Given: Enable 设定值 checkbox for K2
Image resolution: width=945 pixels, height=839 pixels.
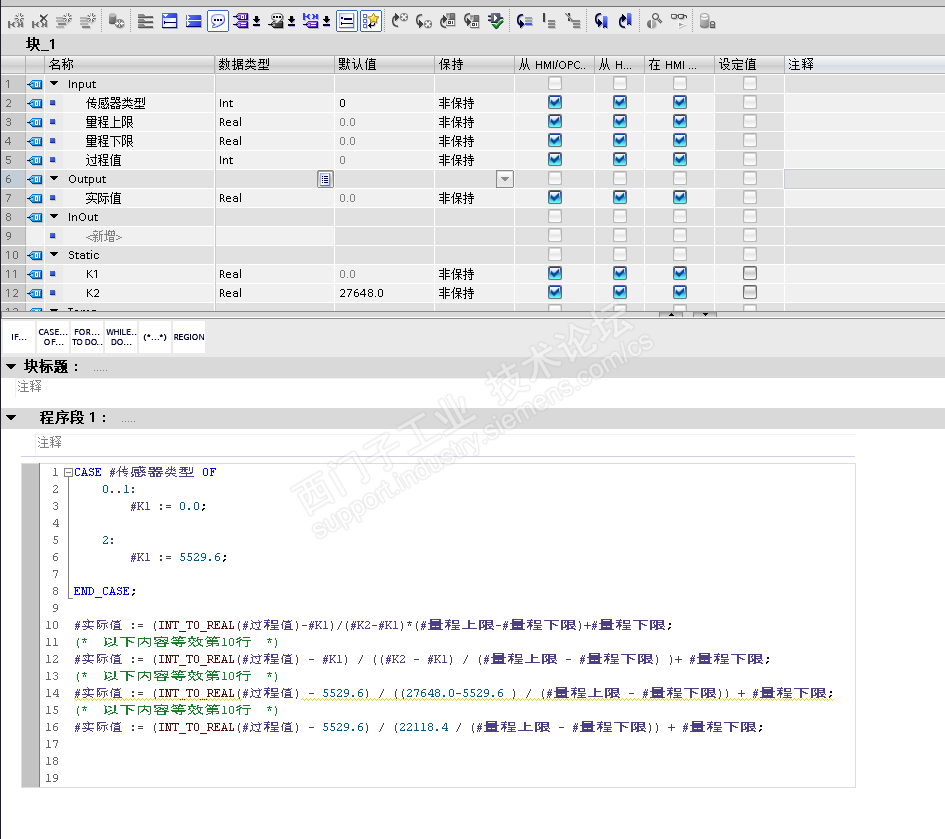Looking at the screenshot, I should [750, 292].
